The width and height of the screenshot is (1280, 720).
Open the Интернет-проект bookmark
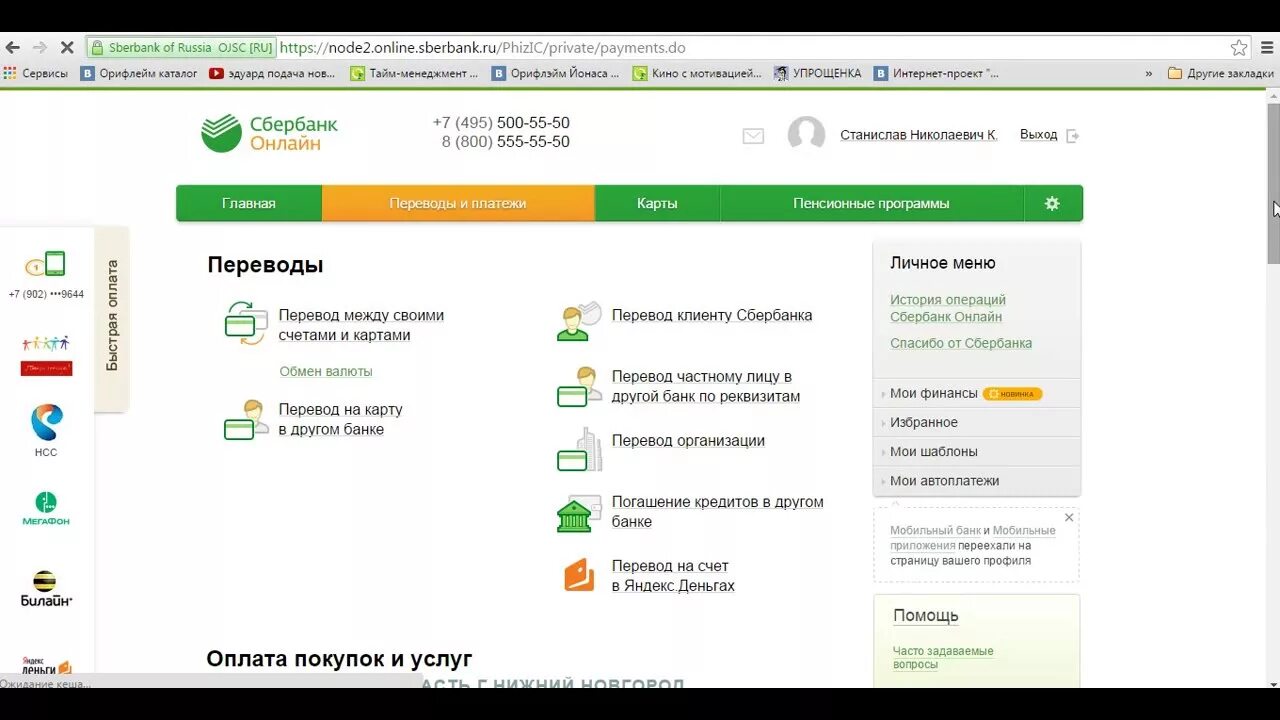coord(936,73)
